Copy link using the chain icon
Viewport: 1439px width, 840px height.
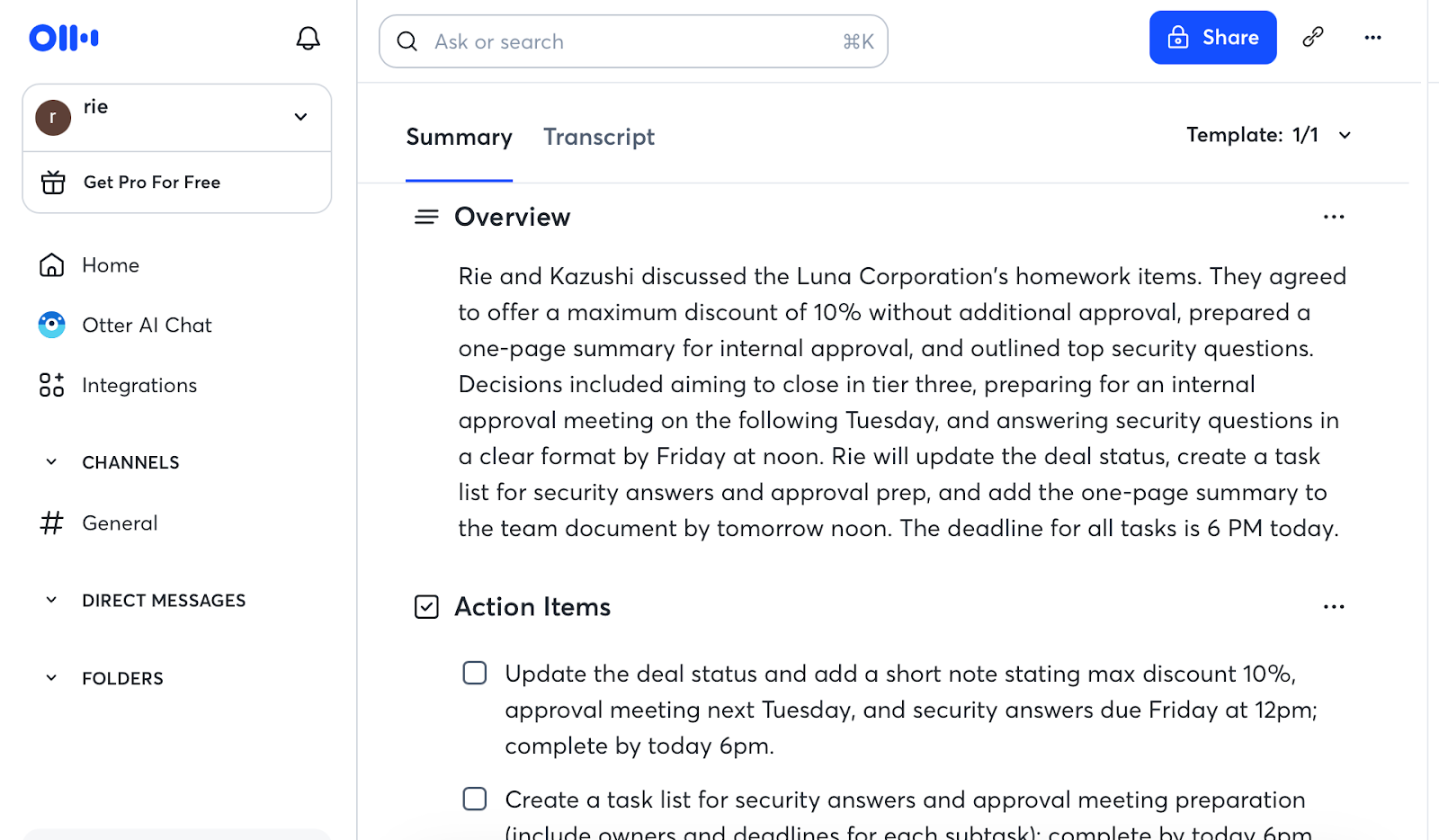tap(1313, 37)
